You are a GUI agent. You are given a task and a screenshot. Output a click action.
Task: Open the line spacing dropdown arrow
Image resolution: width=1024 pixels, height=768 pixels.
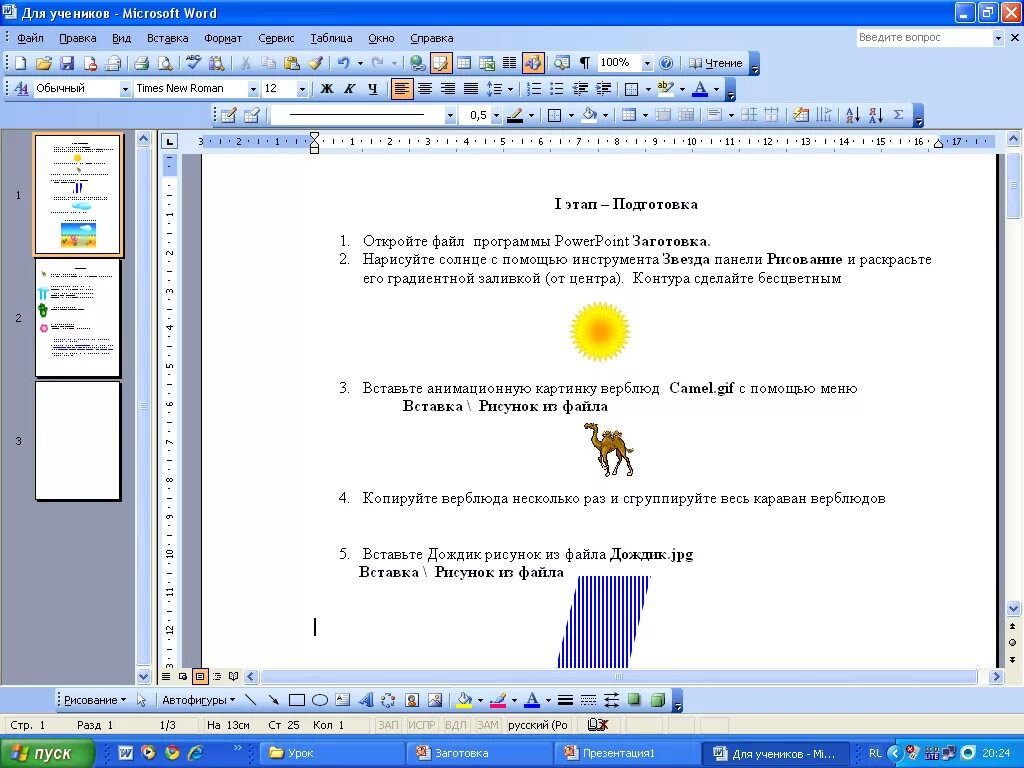click(x=510, y=89)
